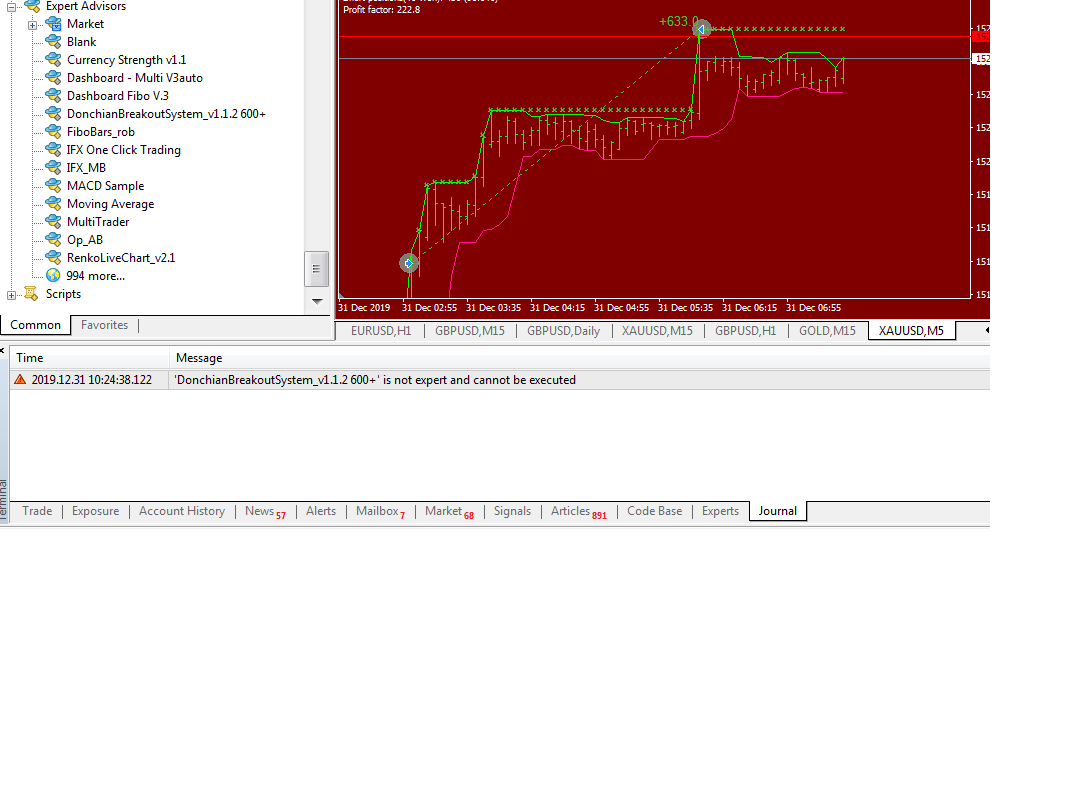Screen dimensions: 1075x806
Task: Open the GBPUSD,H1 chart tab
Action: (746, 330)
